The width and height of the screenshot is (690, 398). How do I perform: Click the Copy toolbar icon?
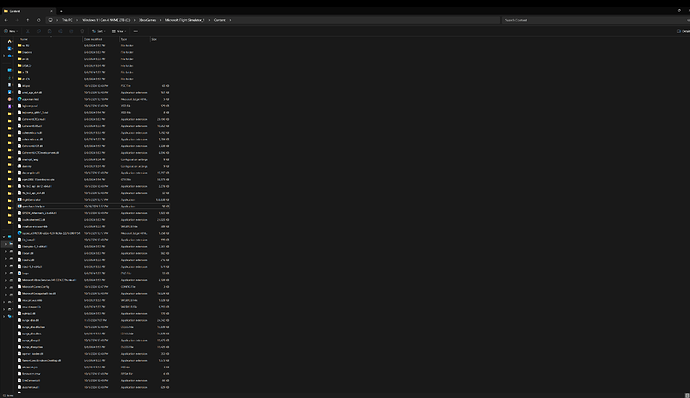tap(39, 31)
